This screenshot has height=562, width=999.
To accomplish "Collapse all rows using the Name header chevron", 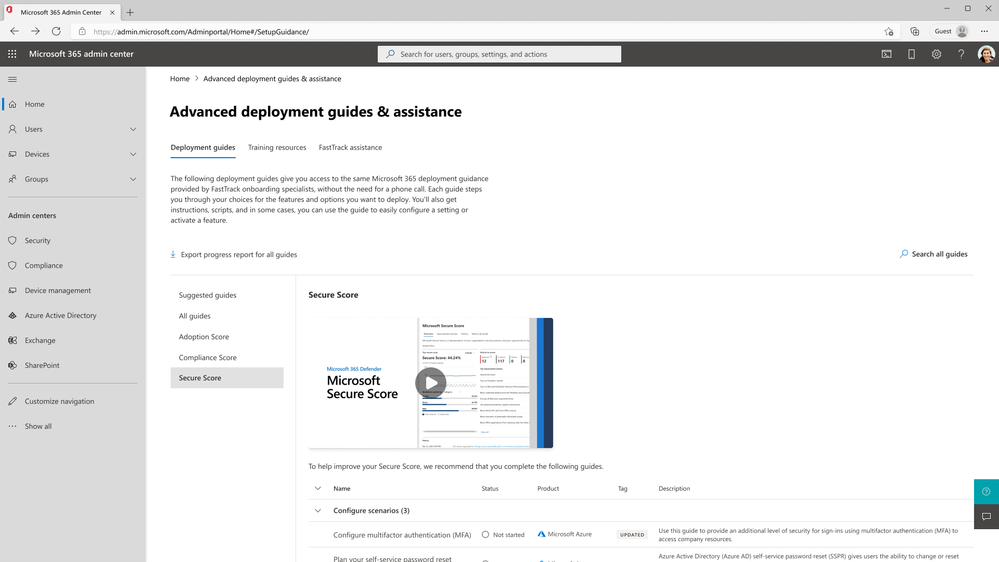I will pos(317,489).
